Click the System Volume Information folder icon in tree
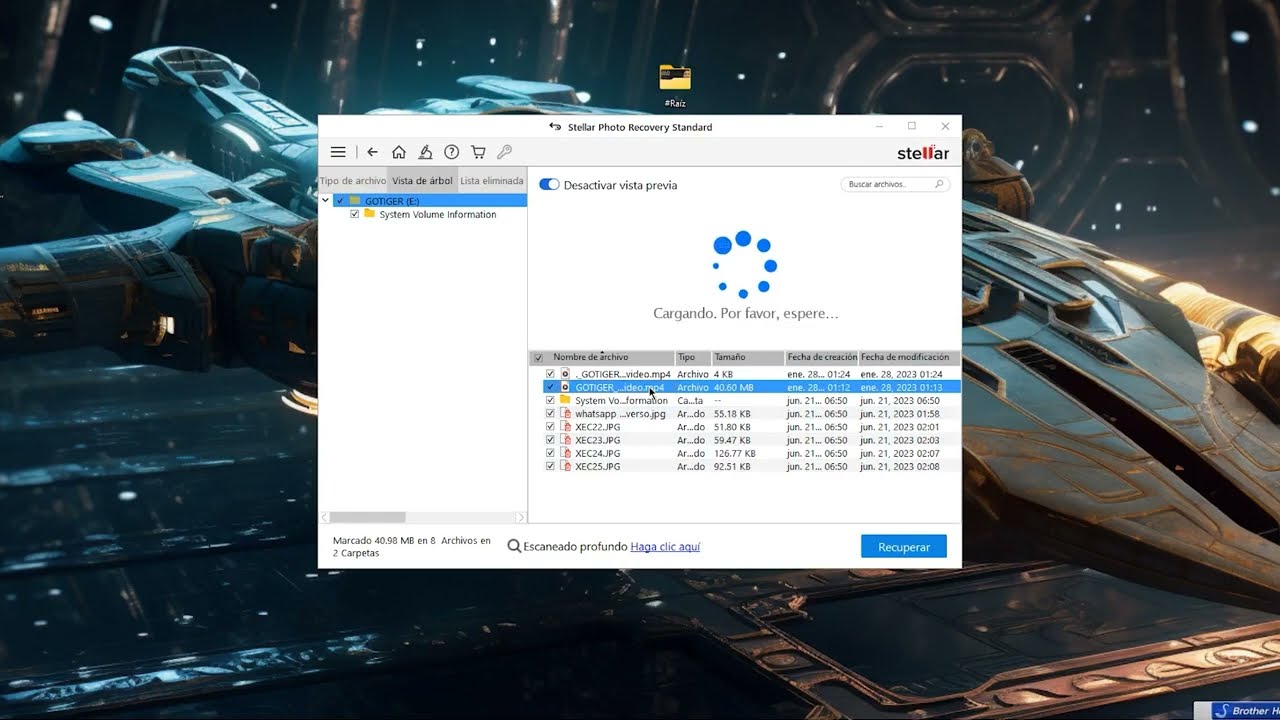Viewport: 1280px width, 720px height. (369, 214)
